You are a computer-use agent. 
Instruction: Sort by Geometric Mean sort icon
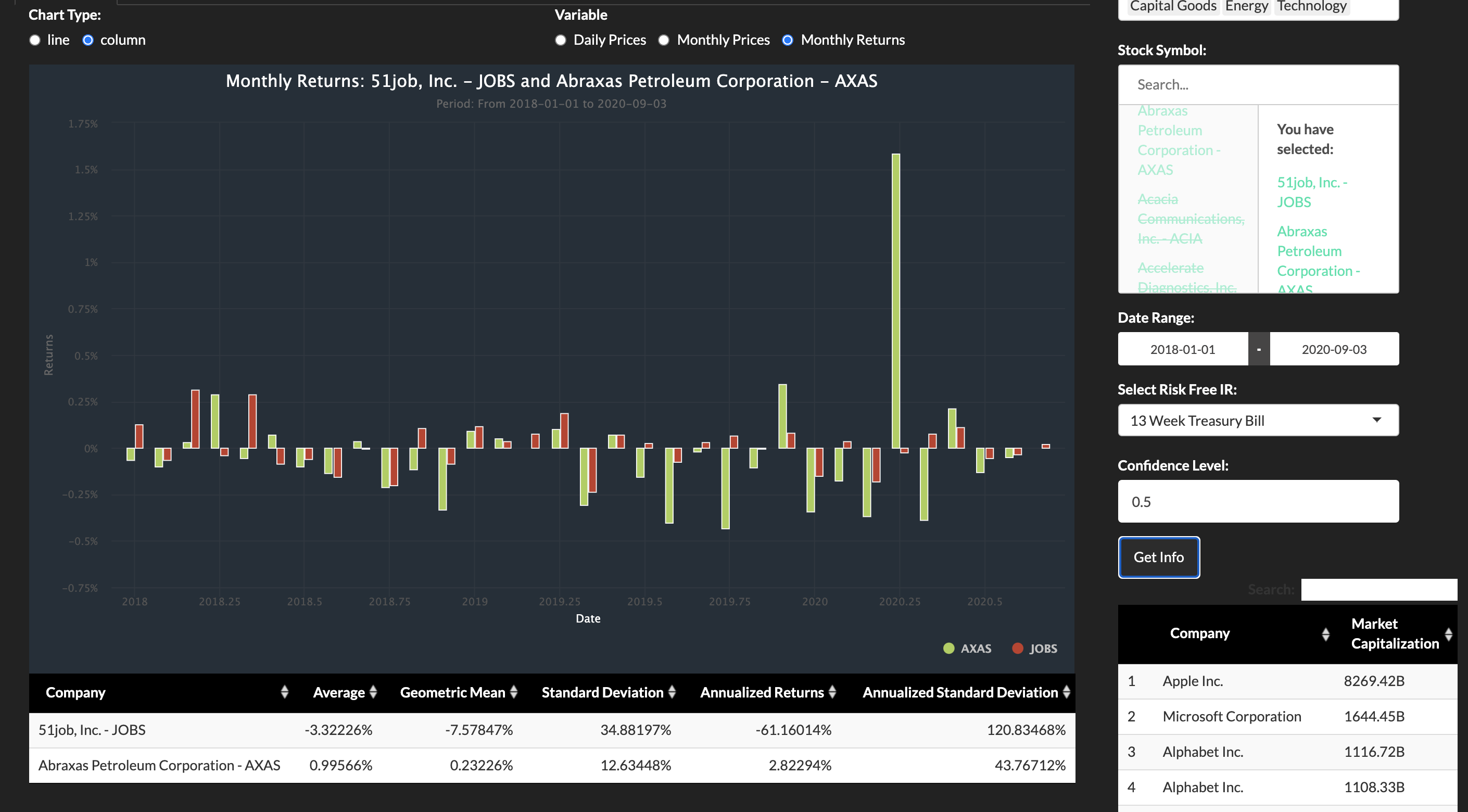(x=513, y=692)
